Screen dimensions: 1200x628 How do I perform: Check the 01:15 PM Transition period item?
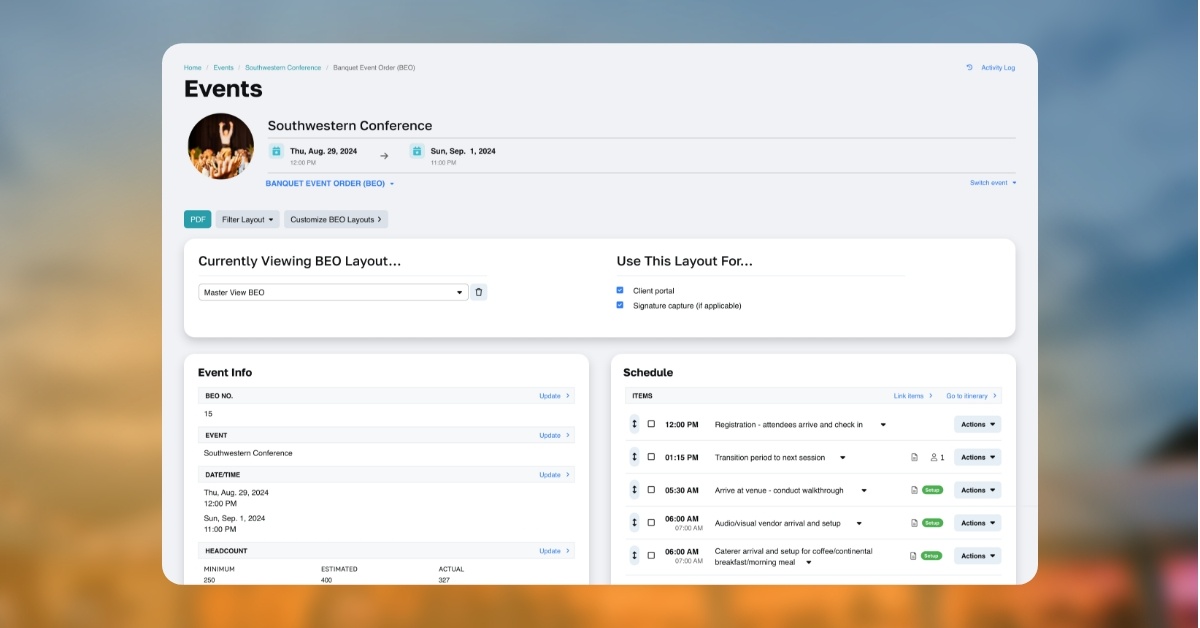point(651,457)
